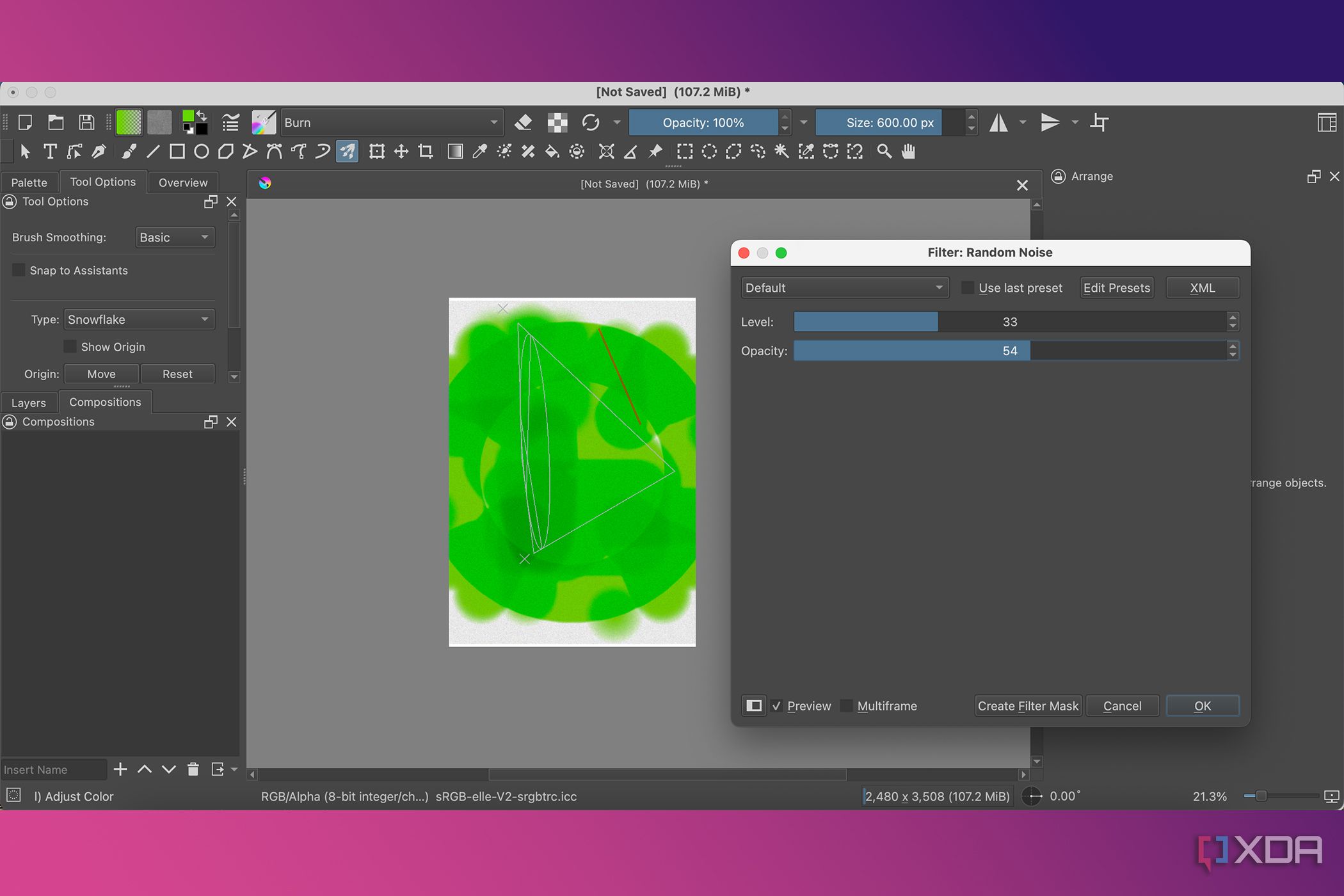Enable Show Origin checkbox
This screenshot has height=896, width=1344.
(70, 346)
